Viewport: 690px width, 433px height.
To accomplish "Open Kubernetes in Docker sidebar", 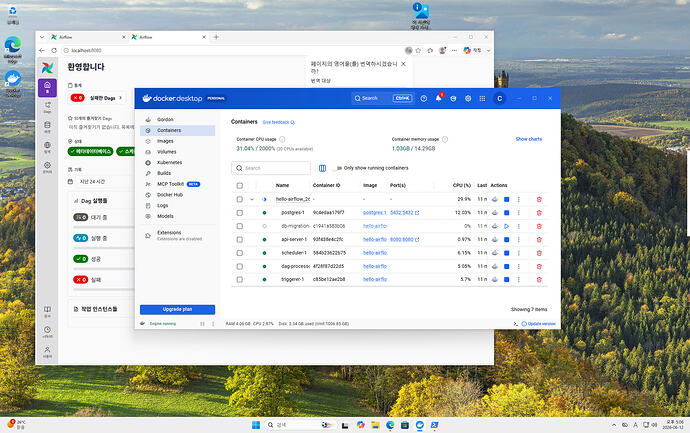I will (177, 162).
